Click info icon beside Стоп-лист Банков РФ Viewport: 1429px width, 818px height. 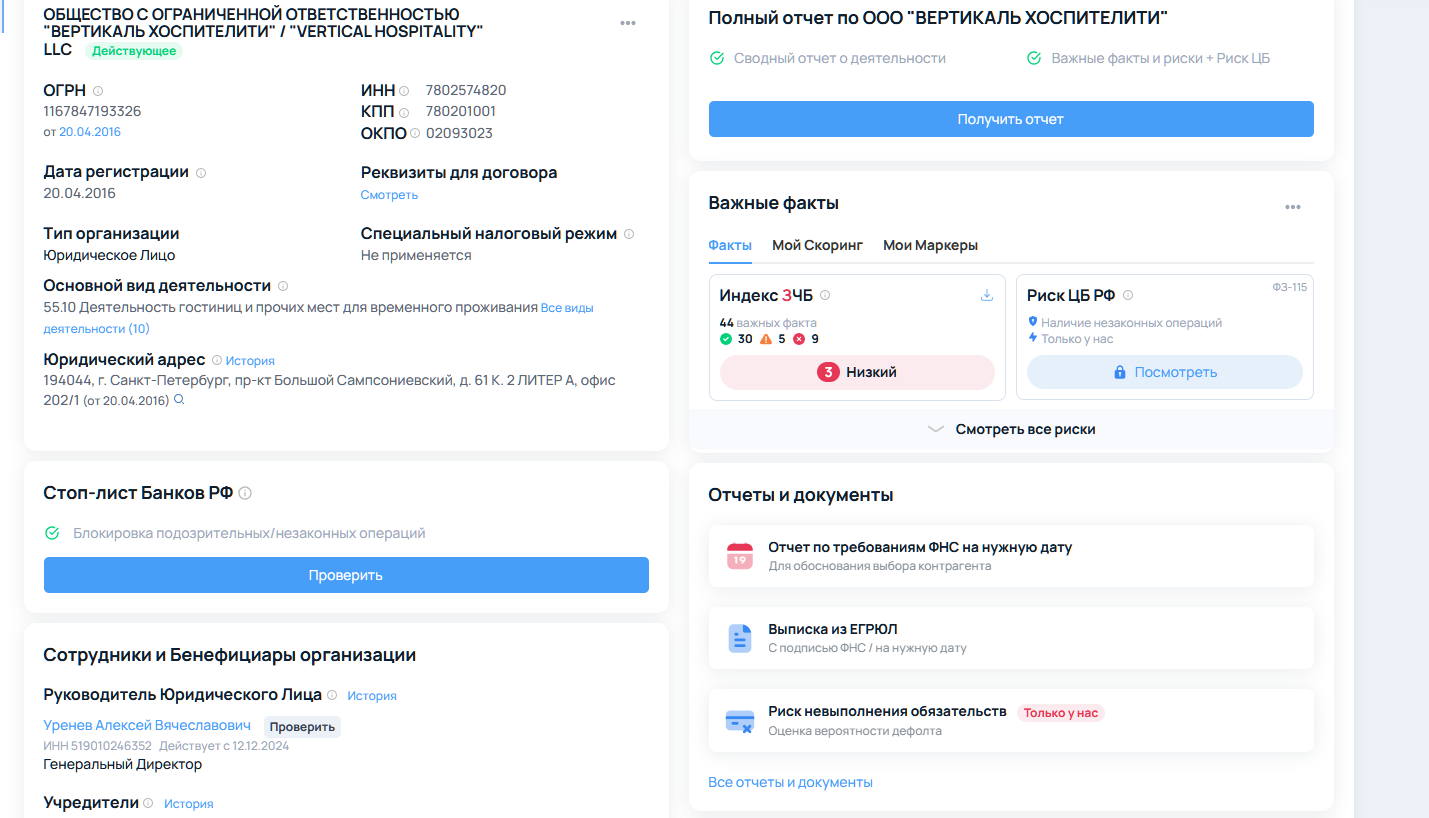(245, 493)
